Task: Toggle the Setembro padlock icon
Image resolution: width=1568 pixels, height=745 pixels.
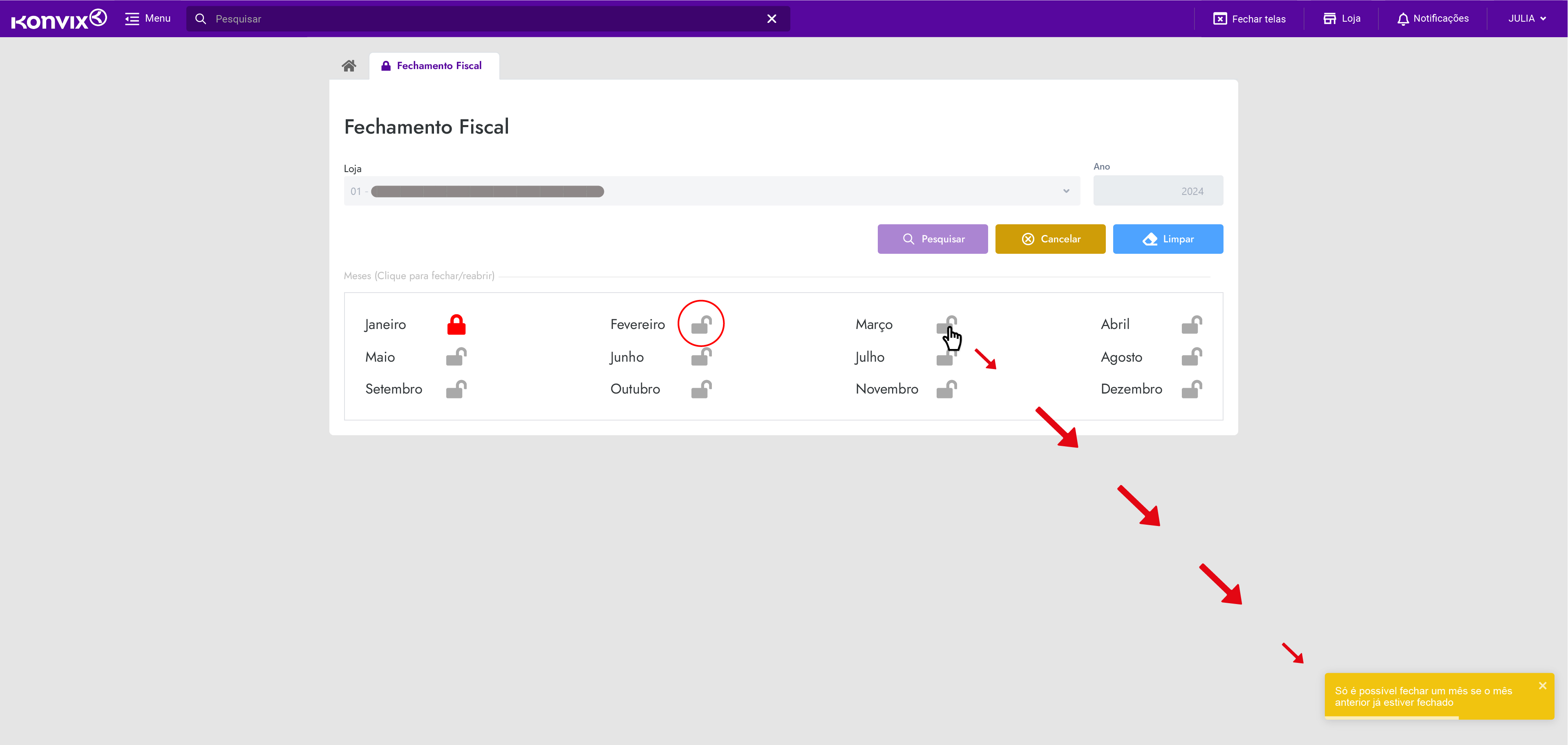Action: click(456, 389)
